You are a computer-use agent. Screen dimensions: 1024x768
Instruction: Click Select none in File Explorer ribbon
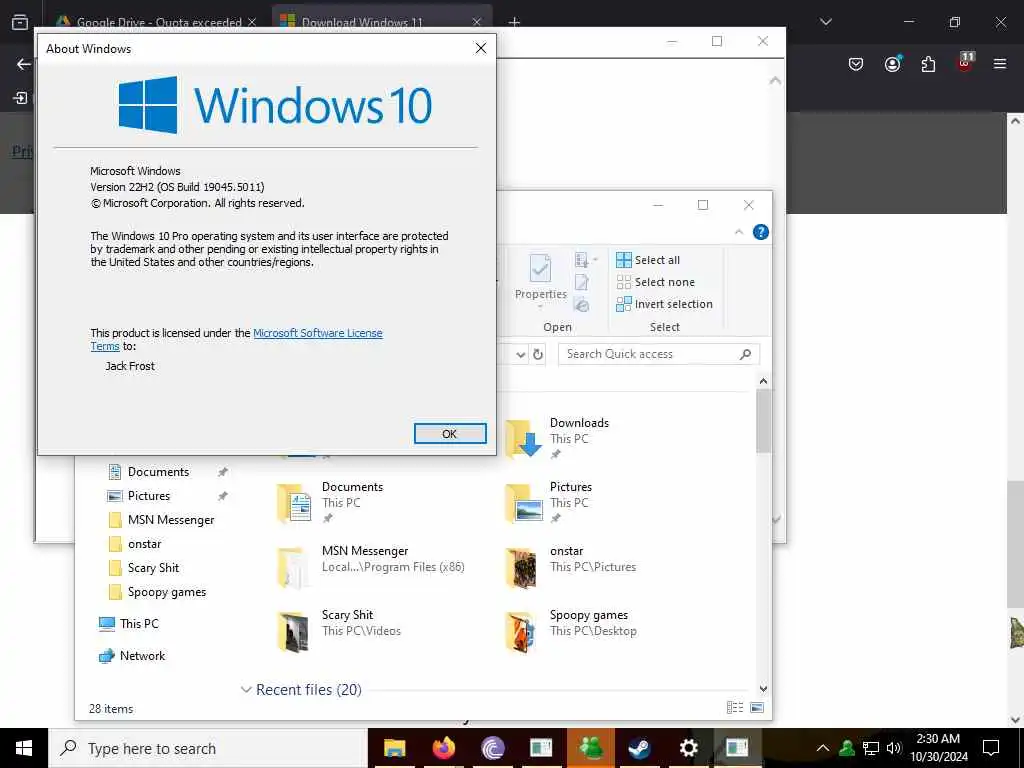[x=656, y=282]
